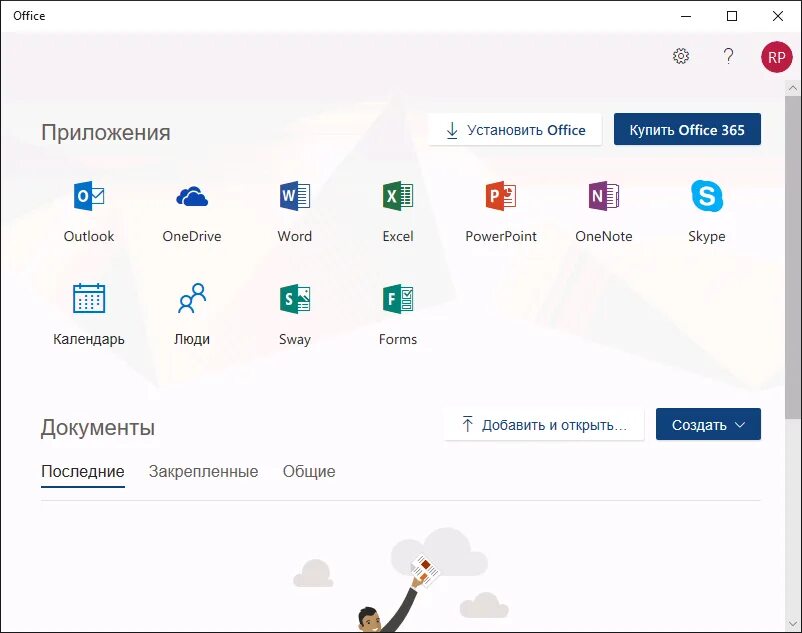Image resolution: width=802 pixels, height=633 pixels.
Task: Launch the Sway app icon
Action: (295, 299)
